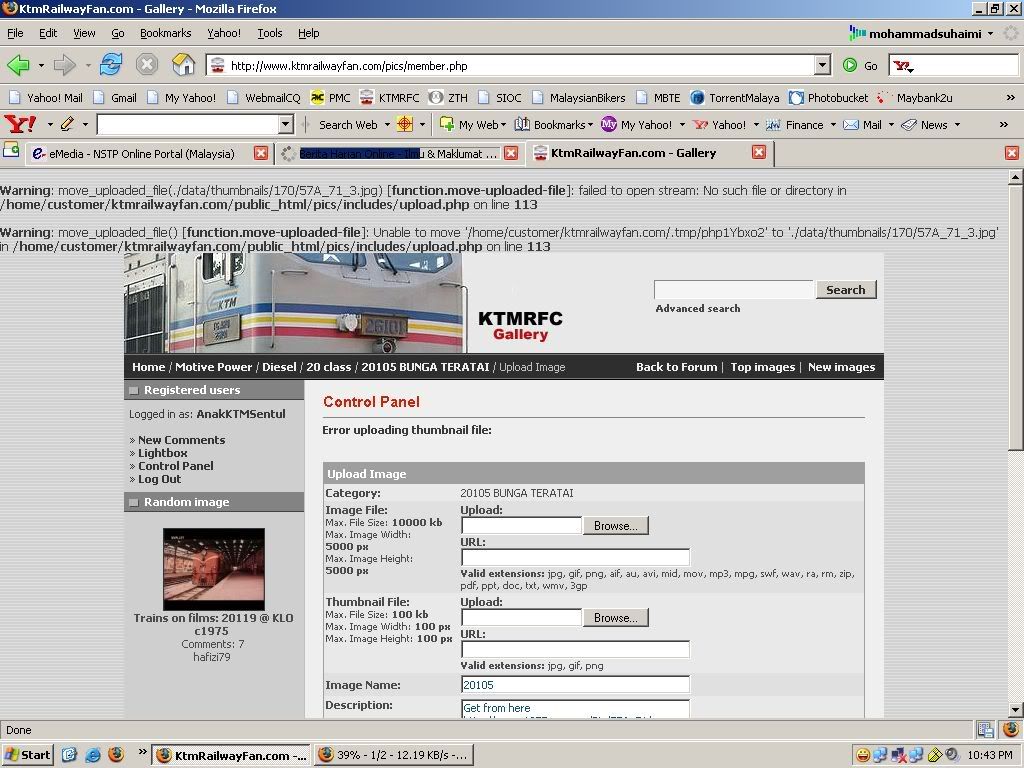The height and width of the screenshot is (768, 1024).
Task: Click Finance on the Yahoo toolbar
Action: point(795,125)
